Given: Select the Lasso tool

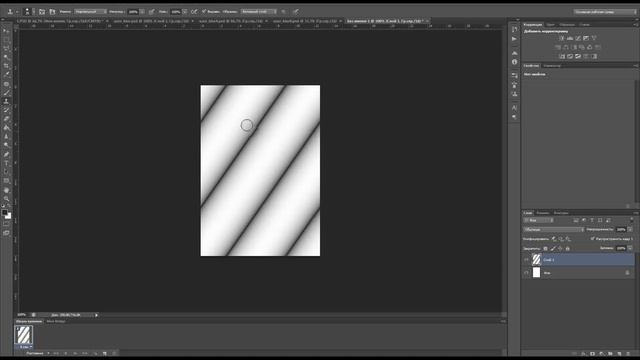Looking at the screenshot, I should coord(6,48).
